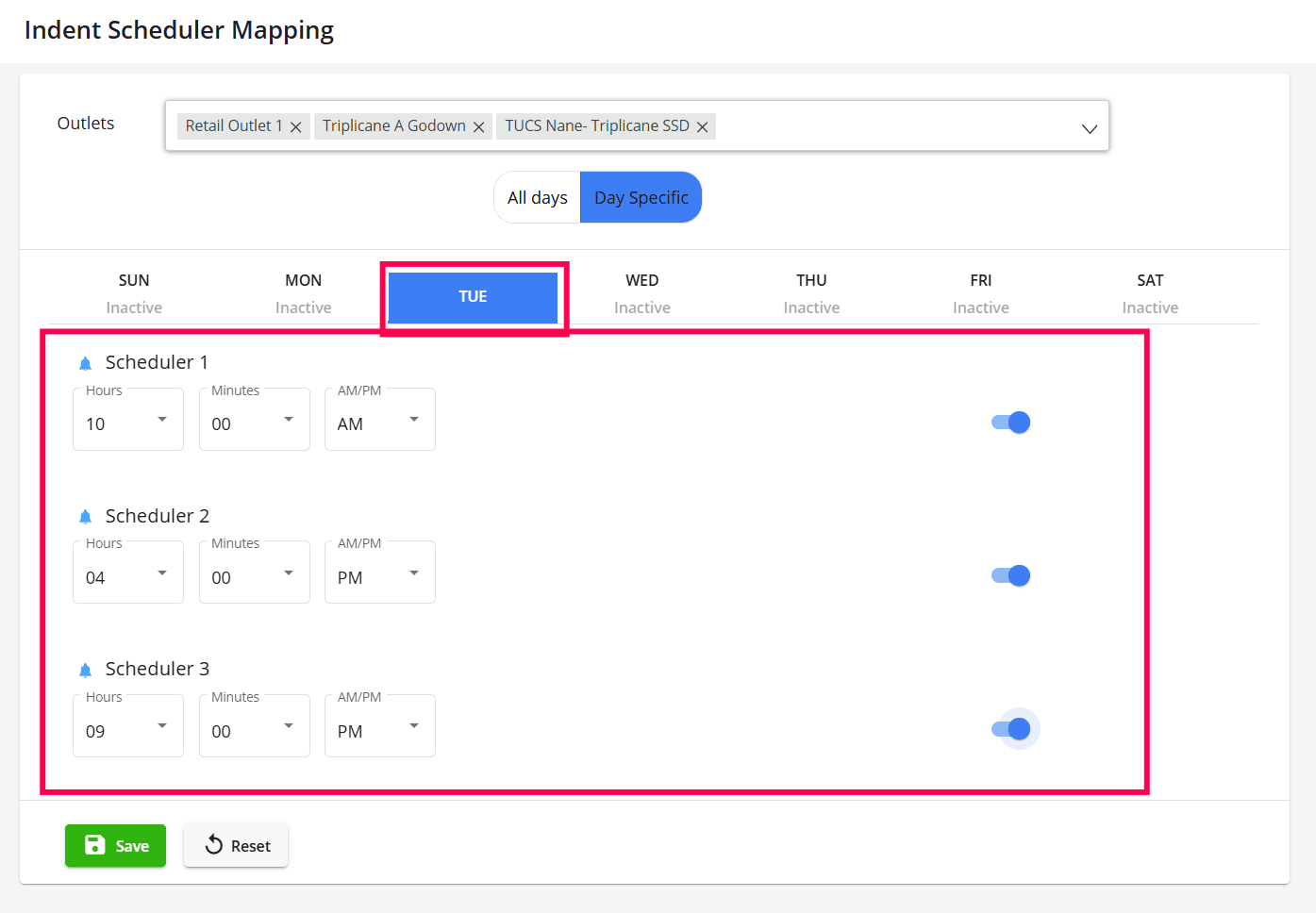Open Scheduler 2 AM/PM dropdown
1316x913 pixels.
380,573
